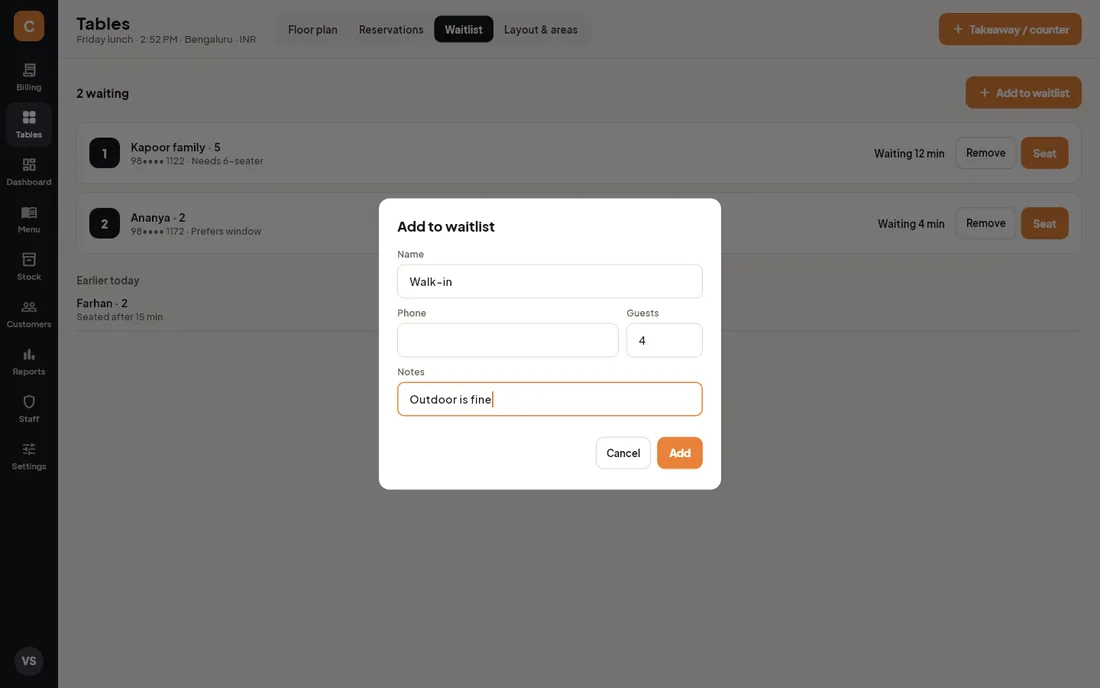
Task: Click the Waiting 12 min label
Action: (x=909, y=153)
